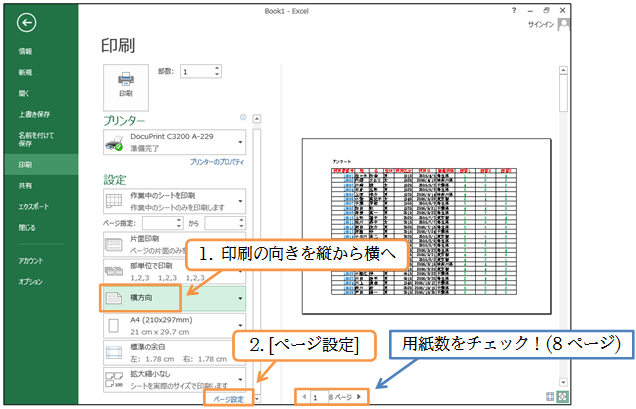Open Help with the question mark icon
This screenshot has height=409, width=636.
tap(514, 8)
